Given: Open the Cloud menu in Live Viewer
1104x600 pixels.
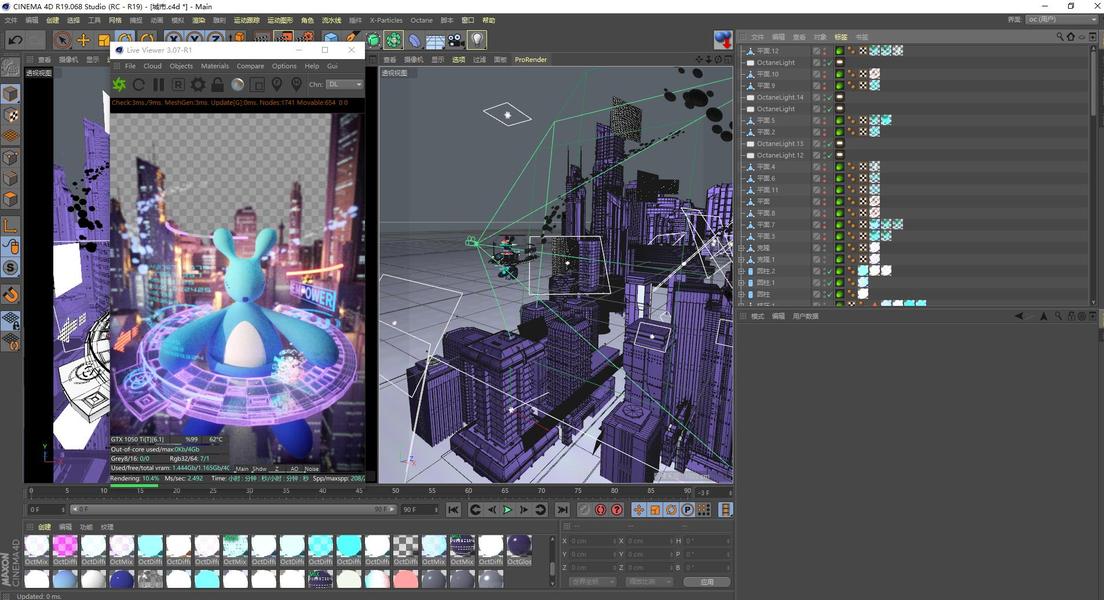Looking at the screenshot, I should [153, 66].
